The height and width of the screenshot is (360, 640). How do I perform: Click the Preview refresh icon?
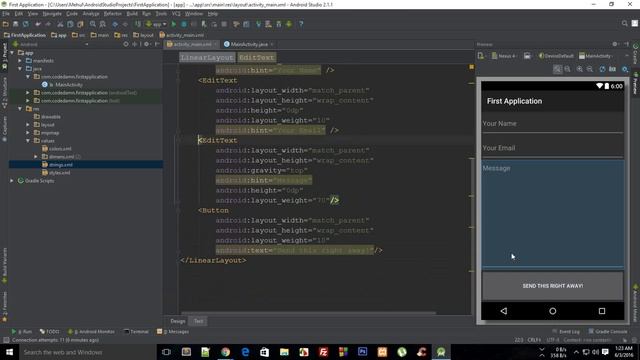pos(602,69)
